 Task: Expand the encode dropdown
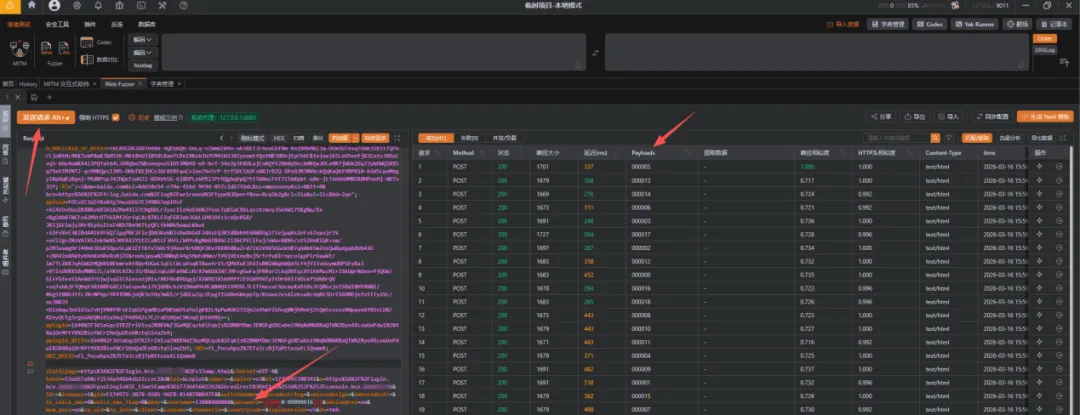pyautogui.click(x=141, y=52)
